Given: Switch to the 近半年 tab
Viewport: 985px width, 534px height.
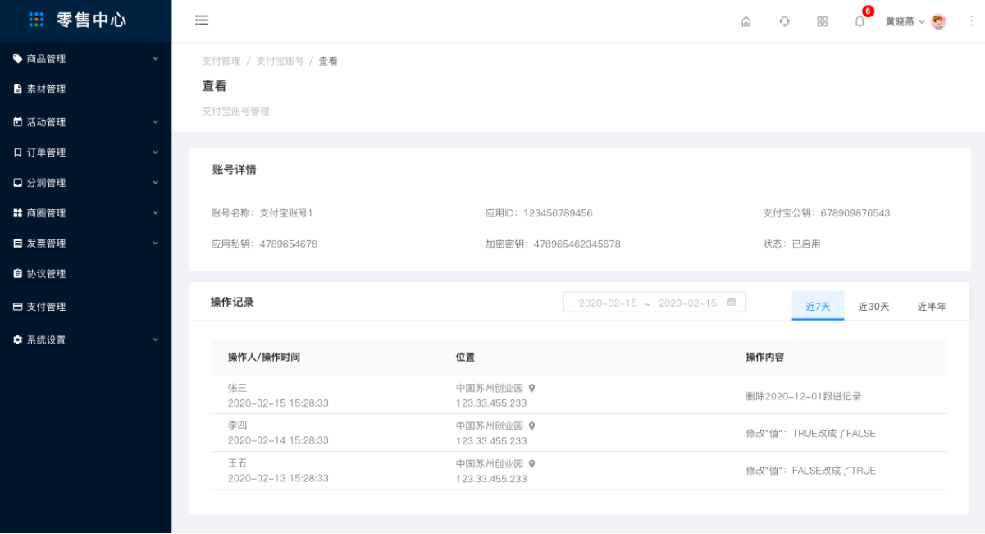Looking at the screenshot, I should coord(932,307).
